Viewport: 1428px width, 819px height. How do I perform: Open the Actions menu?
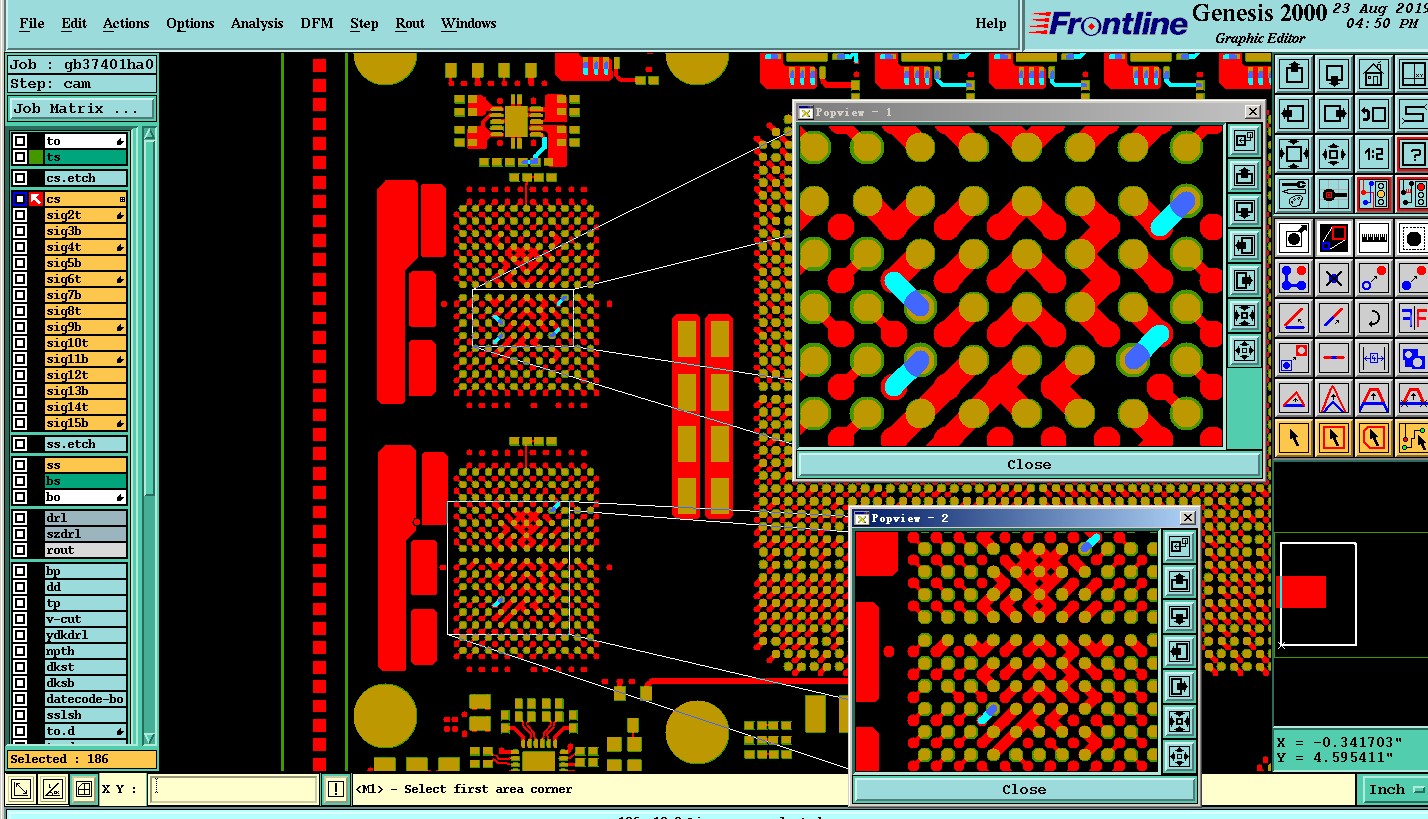click(126, 23)
